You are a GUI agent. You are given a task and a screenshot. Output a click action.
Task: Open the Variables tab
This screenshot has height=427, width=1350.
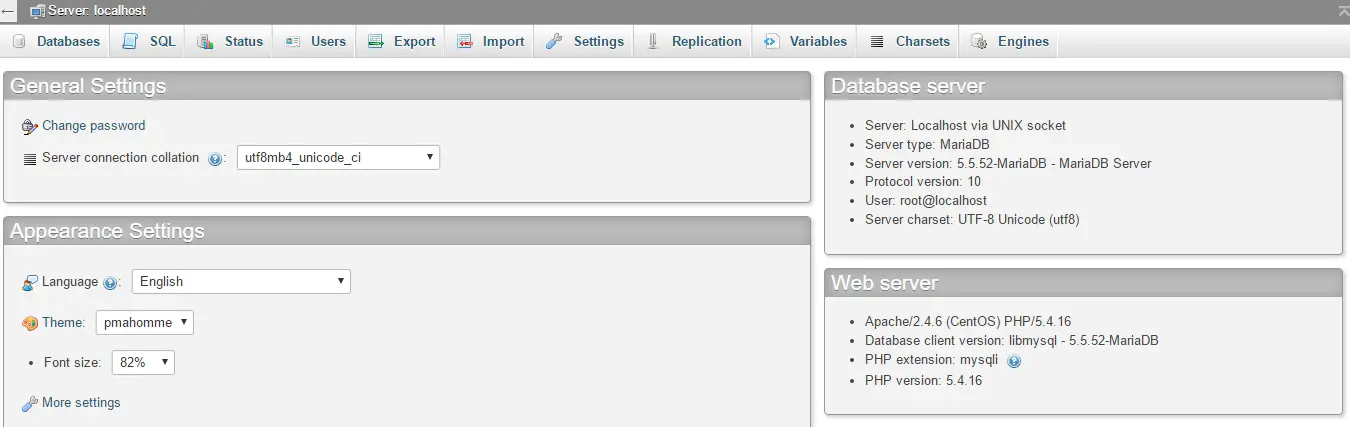pos(805,42)
